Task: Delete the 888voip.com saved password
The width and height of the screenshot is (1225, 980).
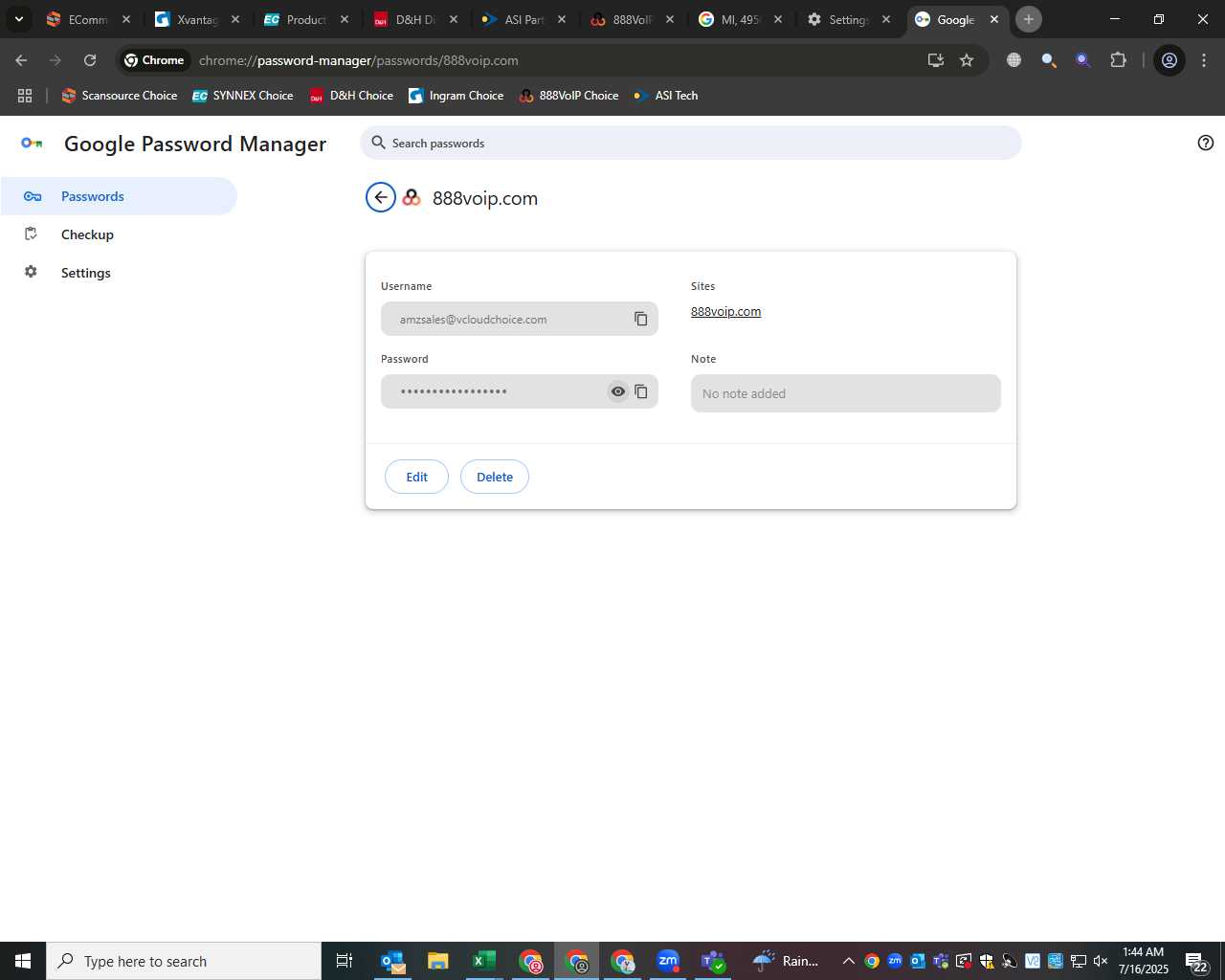Action: (x=495, y=477)
